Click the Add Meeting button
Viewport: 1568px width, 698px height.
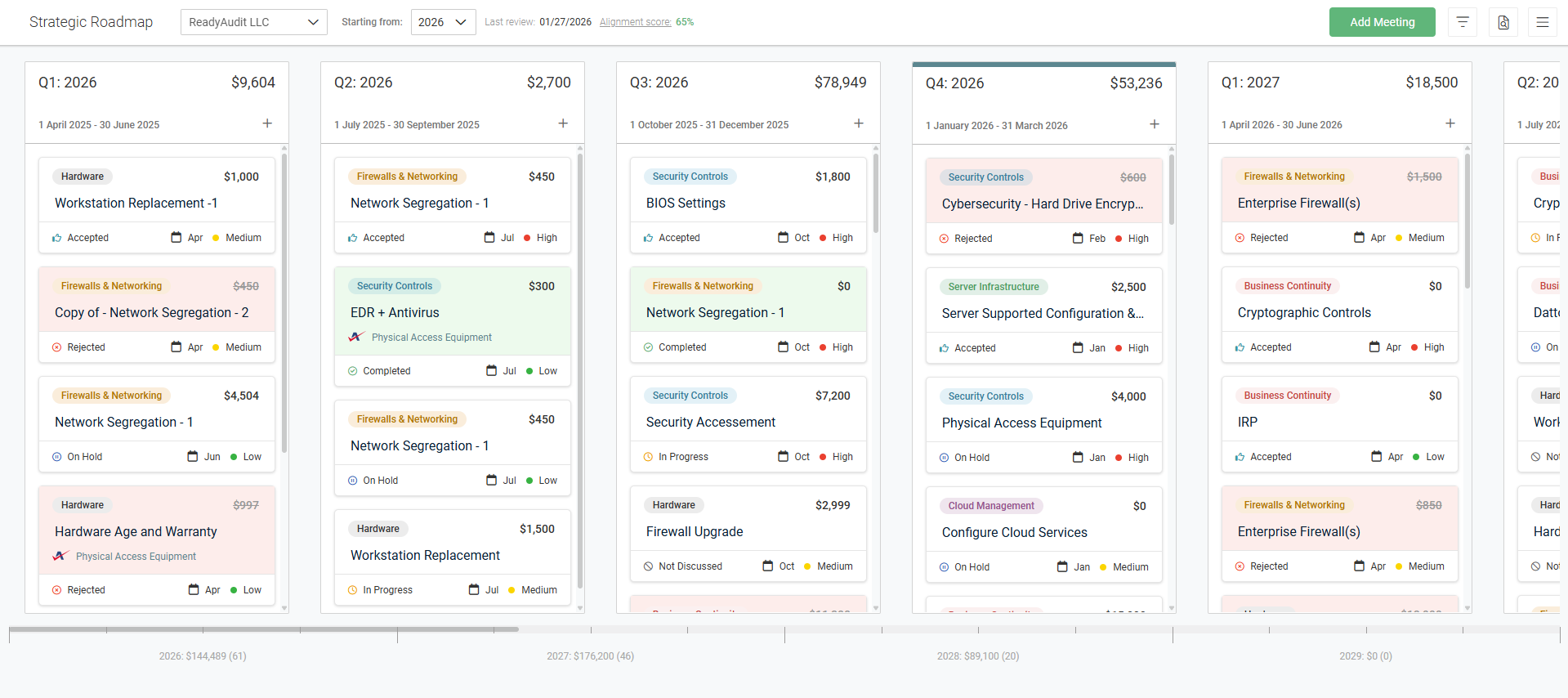[1382, 22]
